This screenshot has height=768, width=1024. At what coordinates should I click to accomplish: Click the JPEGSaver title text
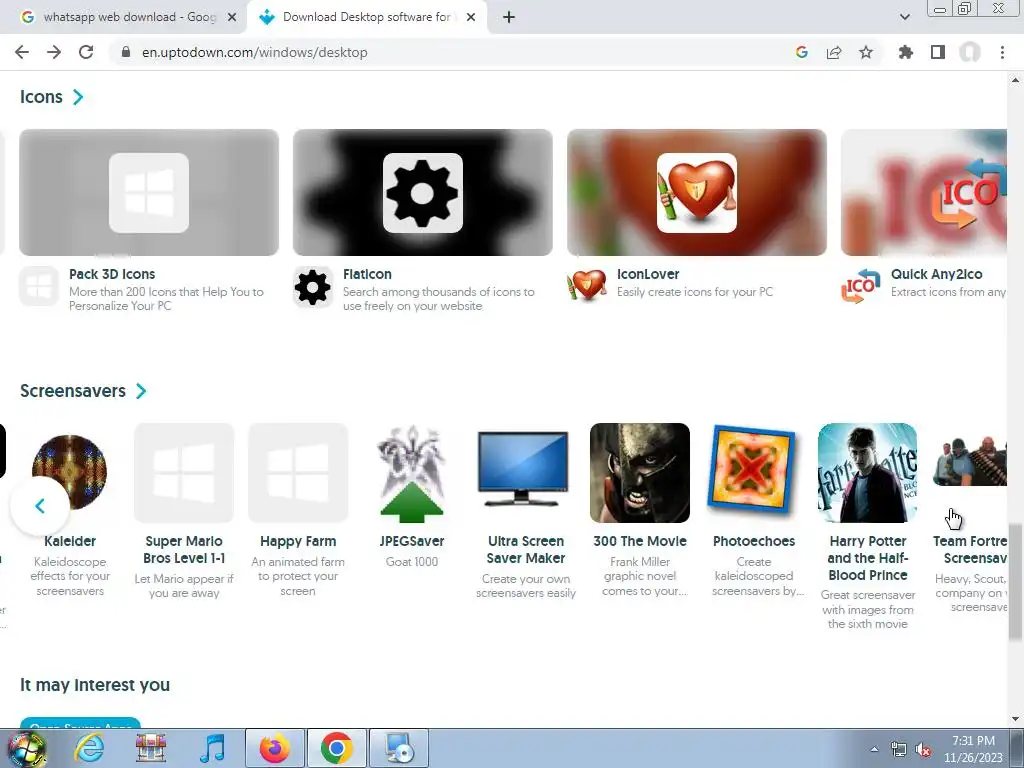click(411, 541)
